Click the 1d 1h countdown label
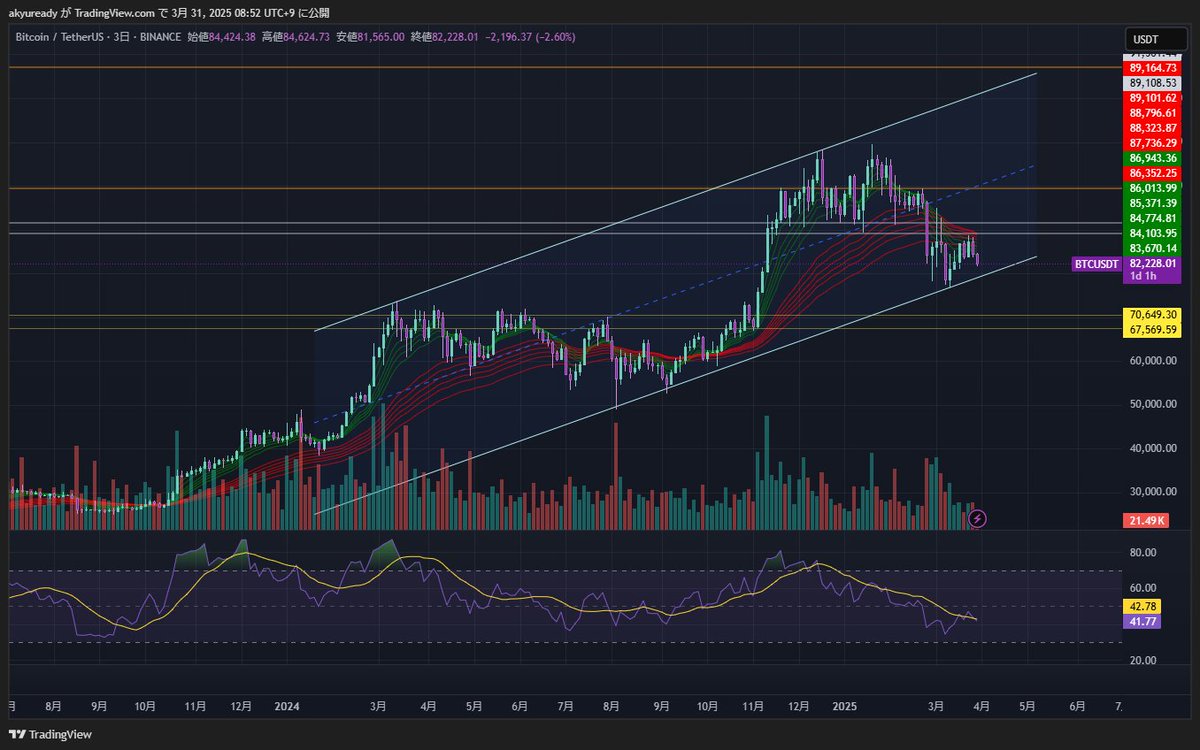 point(1141,276)
